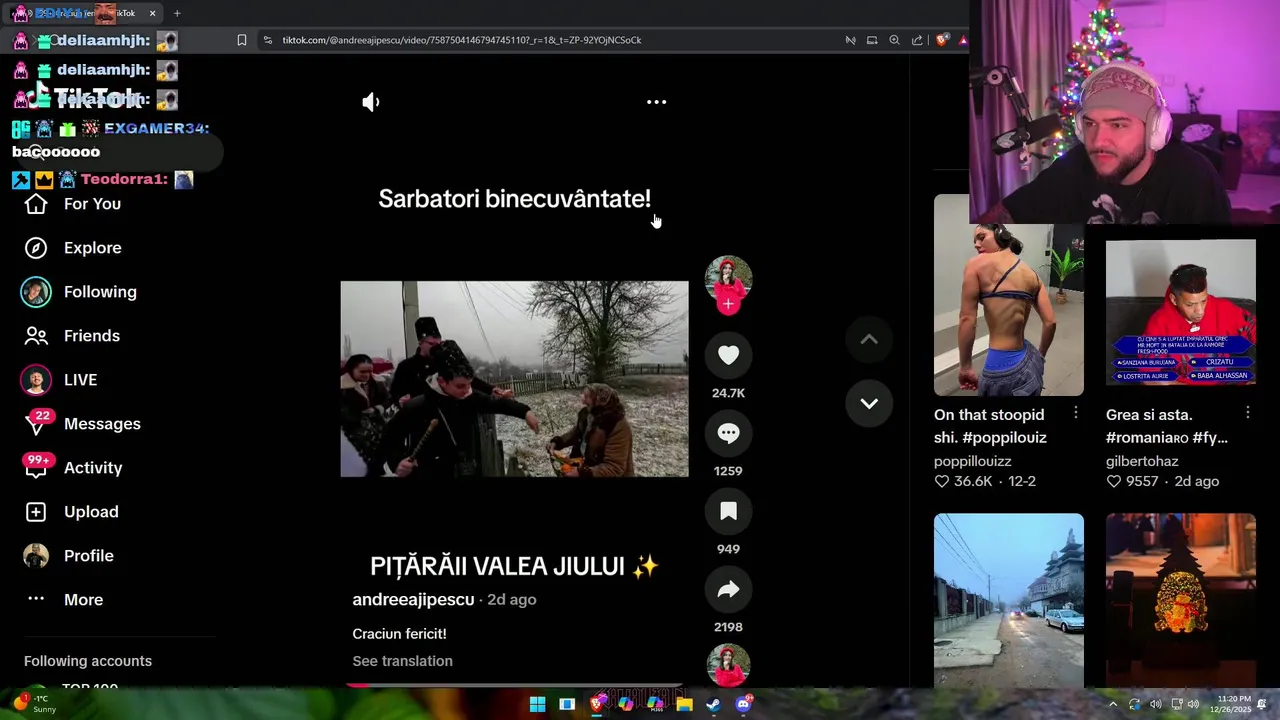Open the Brave Shields lion icon
1280x720 pixels.
coord(942,40)
